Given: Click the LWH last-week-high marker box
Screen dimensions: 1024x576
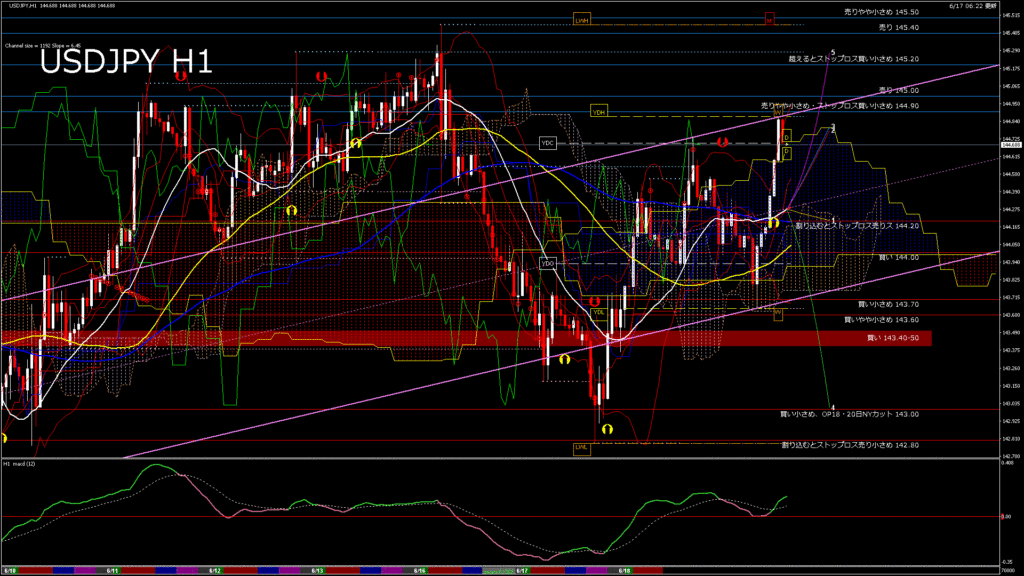Looking at the screenshot, I should 582,20.
